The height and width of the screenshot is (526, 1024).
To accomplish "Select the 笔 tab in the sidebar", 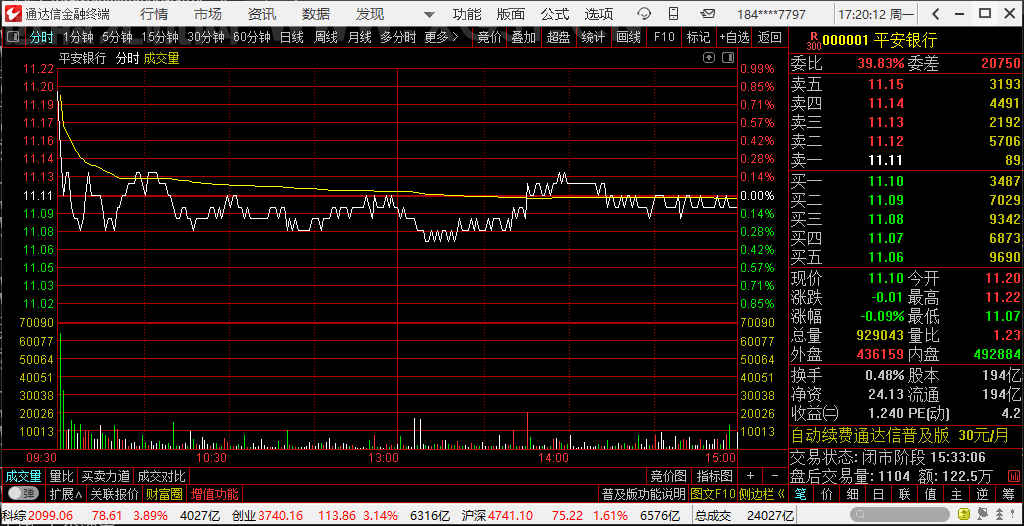I will [803, 494].
